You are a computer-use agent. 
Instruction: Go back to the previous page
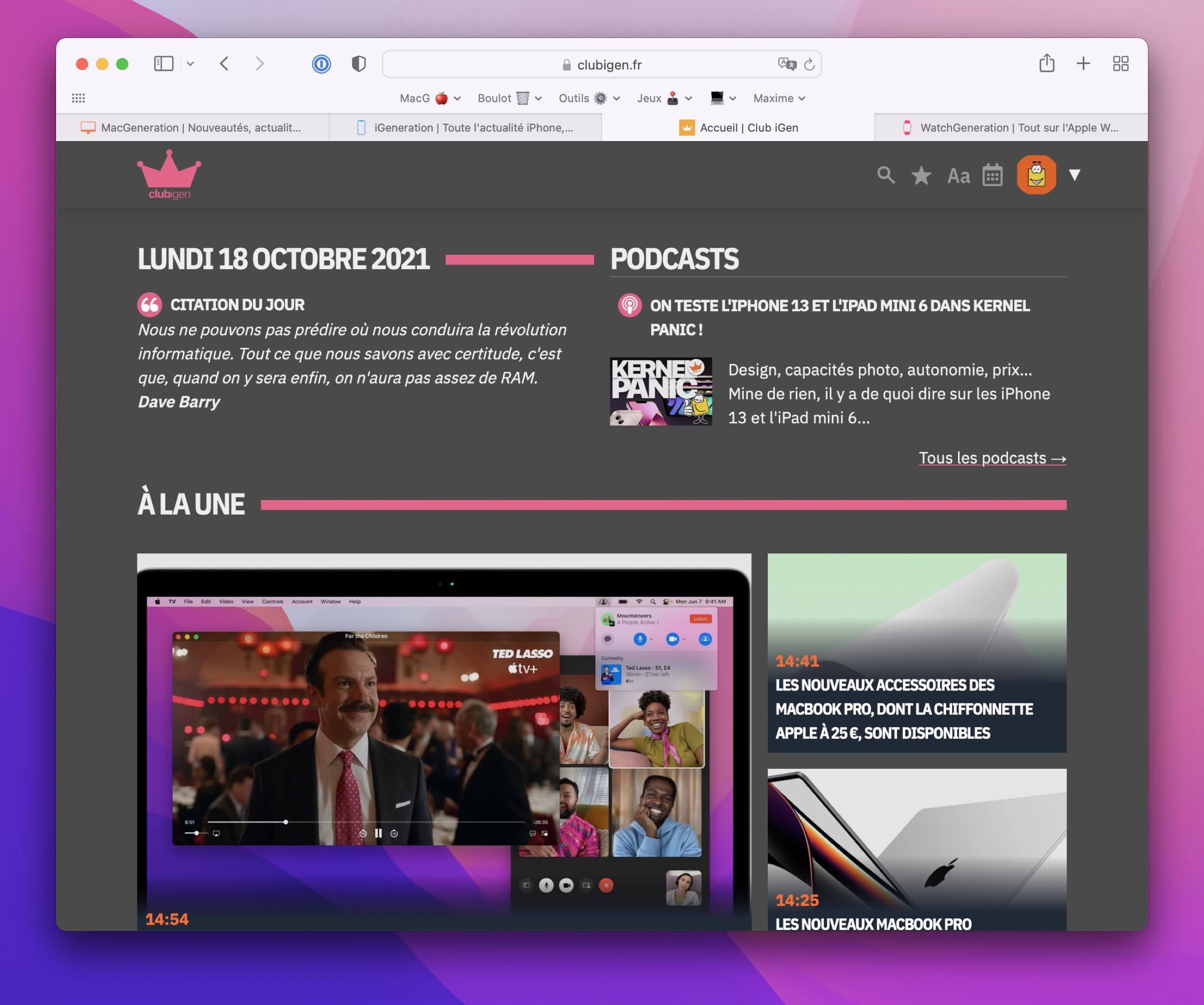225,63
